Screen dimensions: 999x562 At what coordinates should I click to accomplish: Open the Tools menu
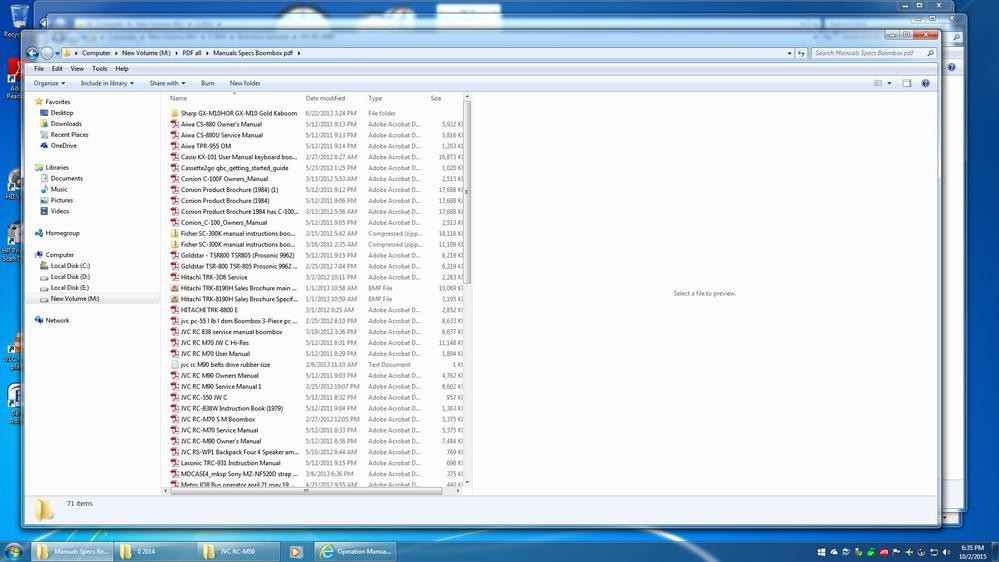pos(99,69)
